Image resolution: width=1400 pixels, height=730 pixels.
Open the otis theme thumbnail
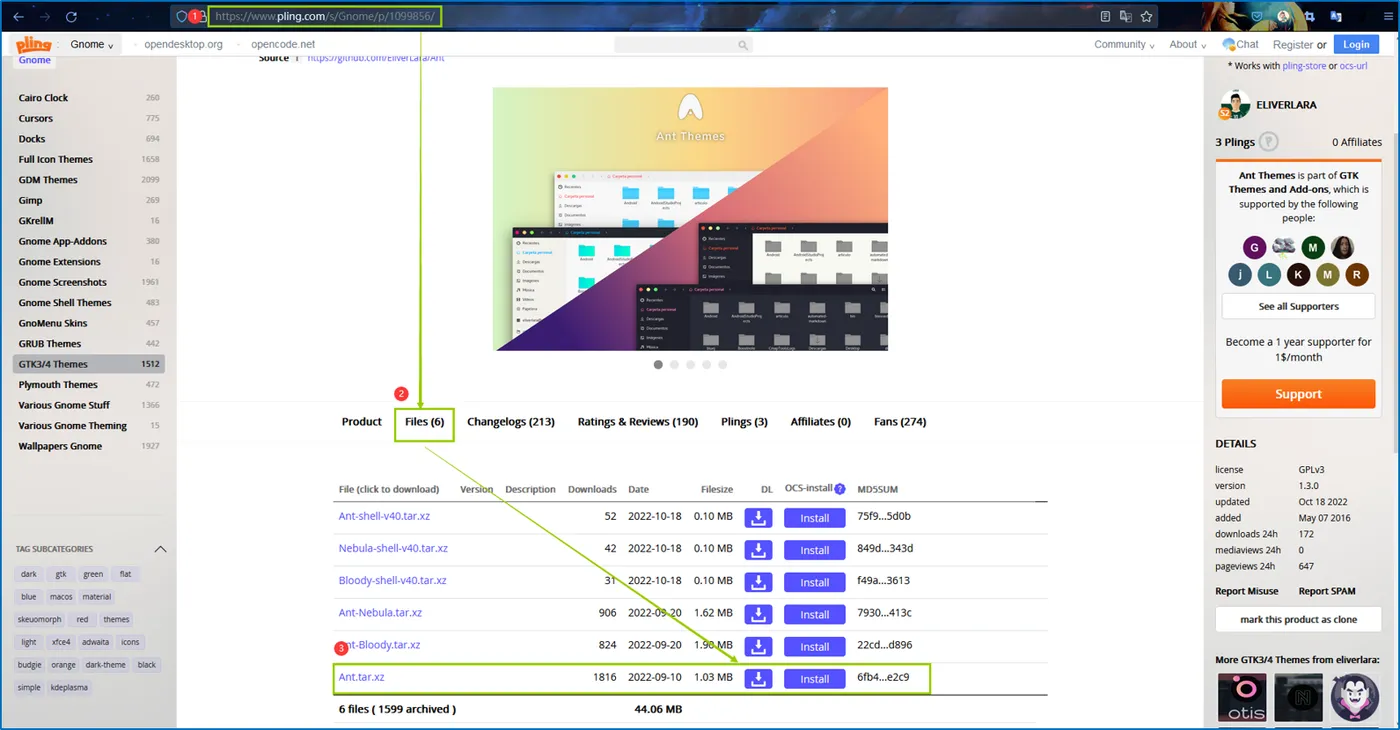click(1242, 698)
